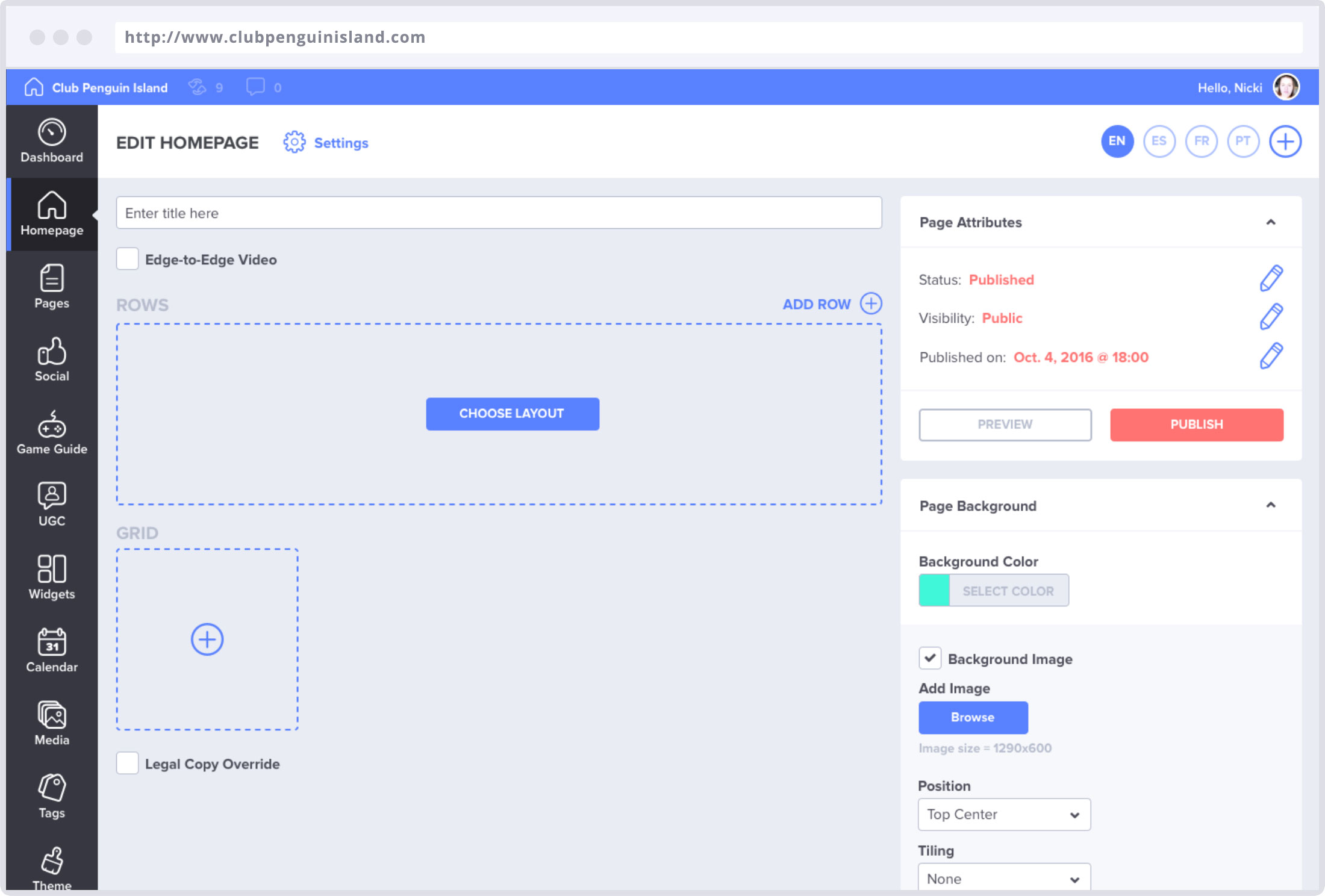Viewport: 1325px width, 896px height.
Task: Click Nicki's profile avatar
Action: (x=1286, y=87)
